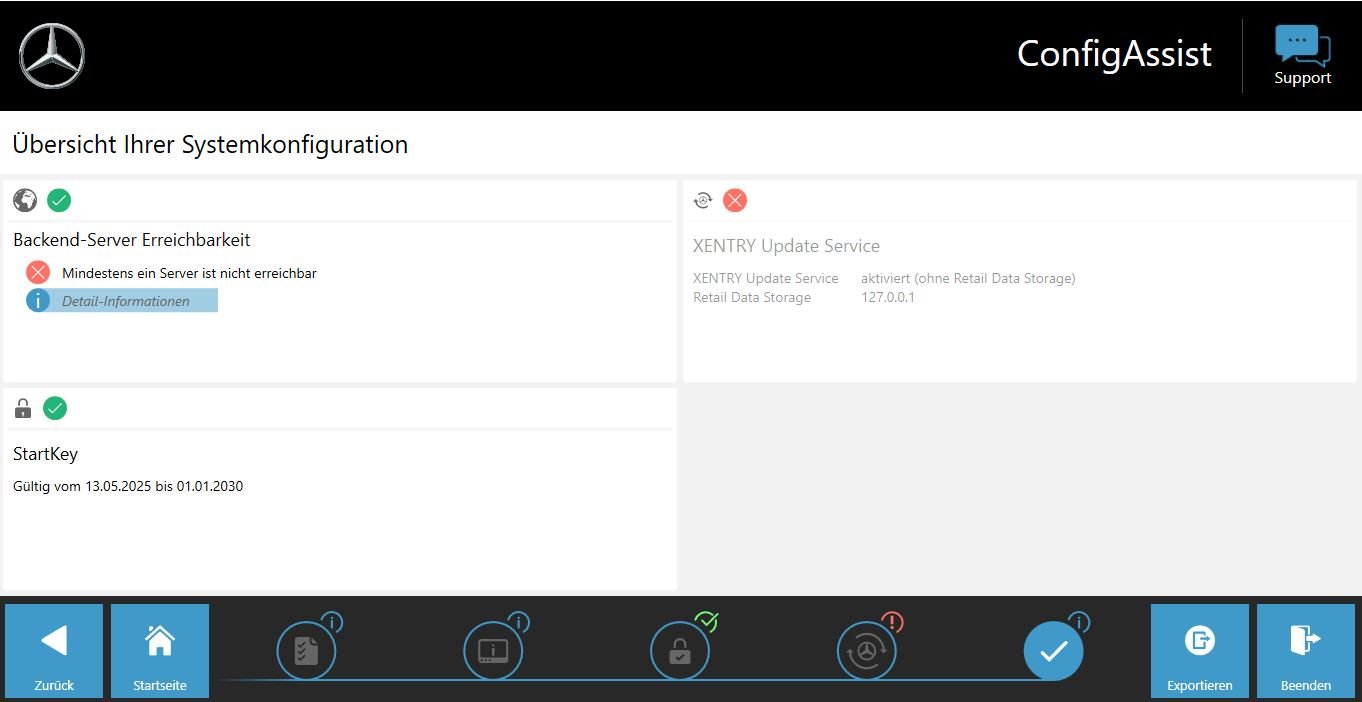Click red X status icon in XENTRY panel
The height and width of the screenshot is (702, 1362).
point(735,200)
